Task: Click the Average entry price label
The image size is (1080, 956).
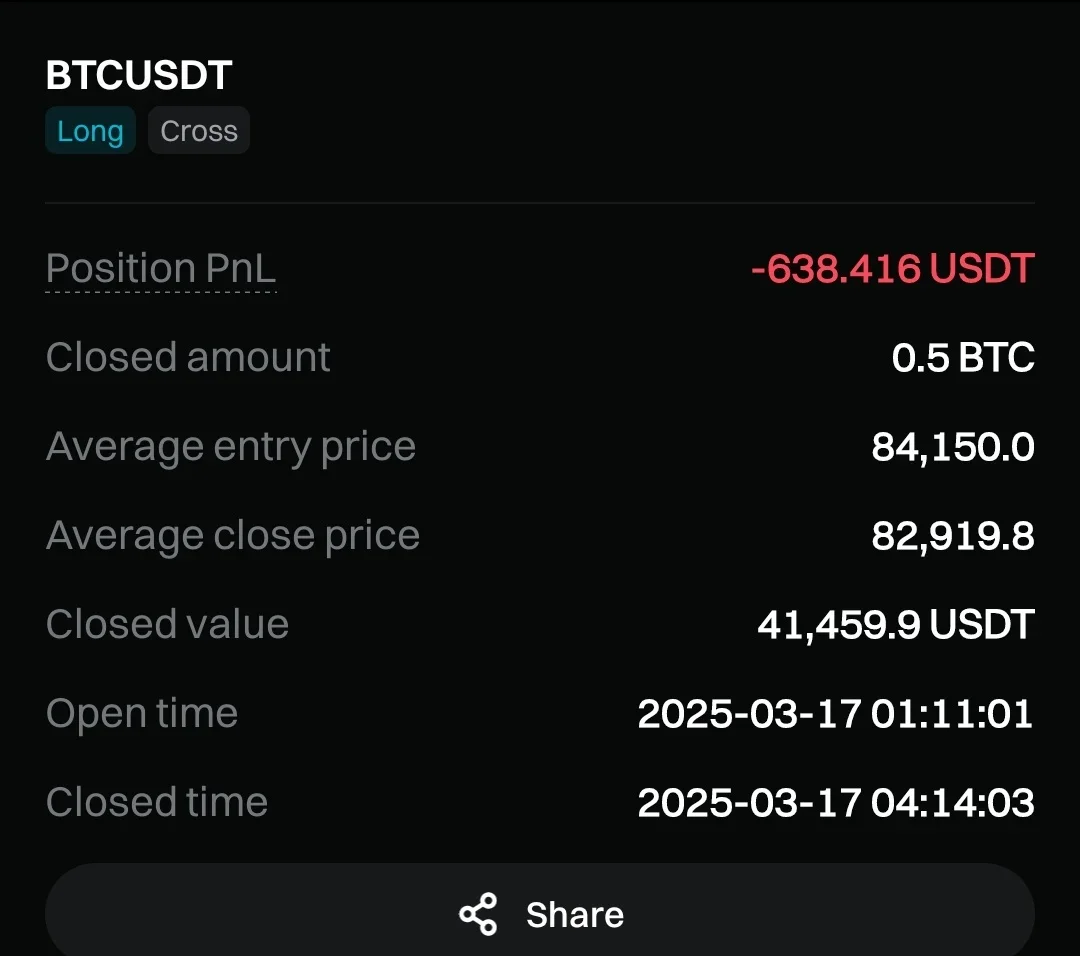Action: click(x=231, y=447)
